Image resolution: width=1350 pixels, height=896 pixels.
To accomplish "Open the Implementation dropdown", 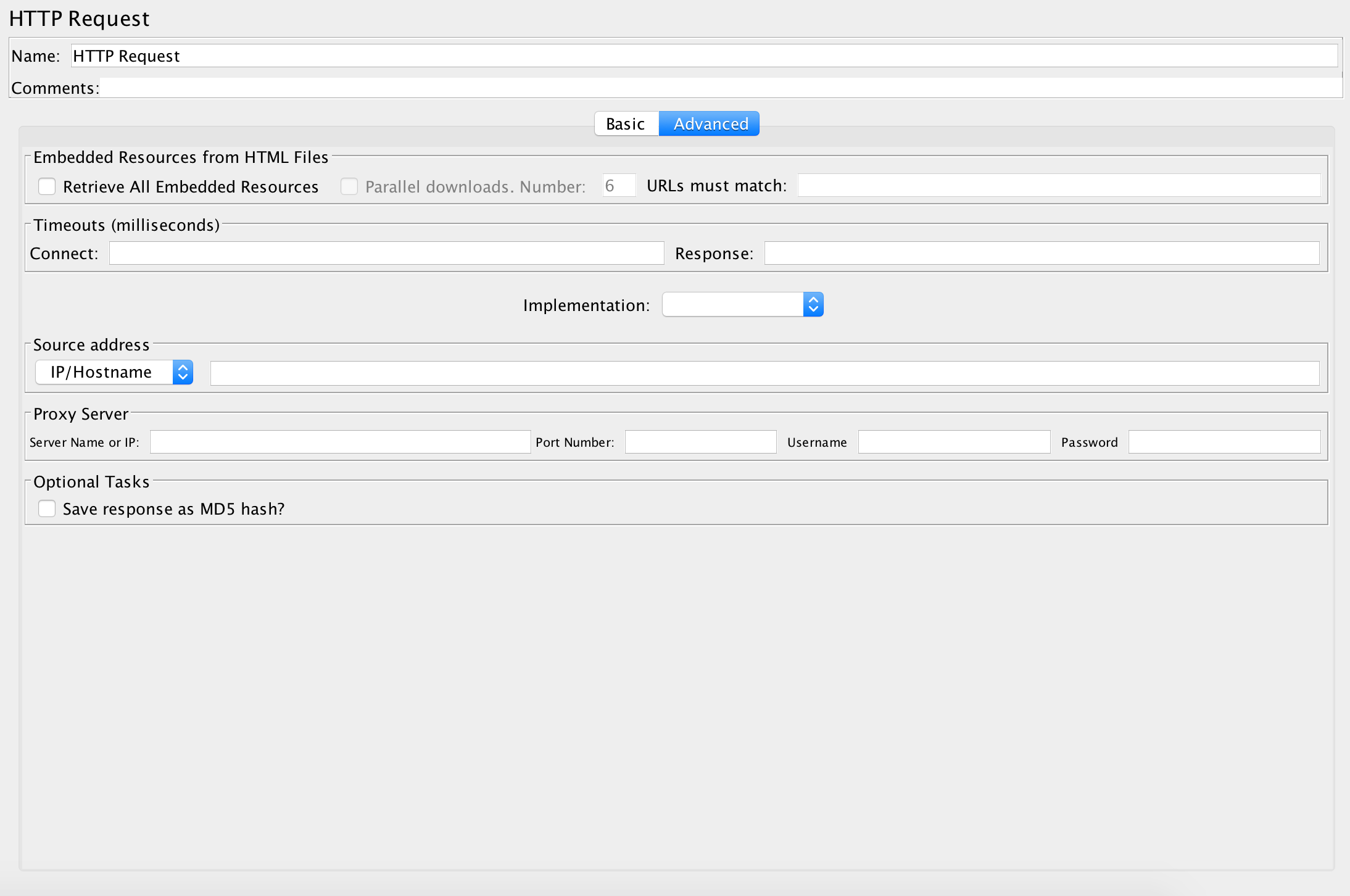I will (733, 305).
